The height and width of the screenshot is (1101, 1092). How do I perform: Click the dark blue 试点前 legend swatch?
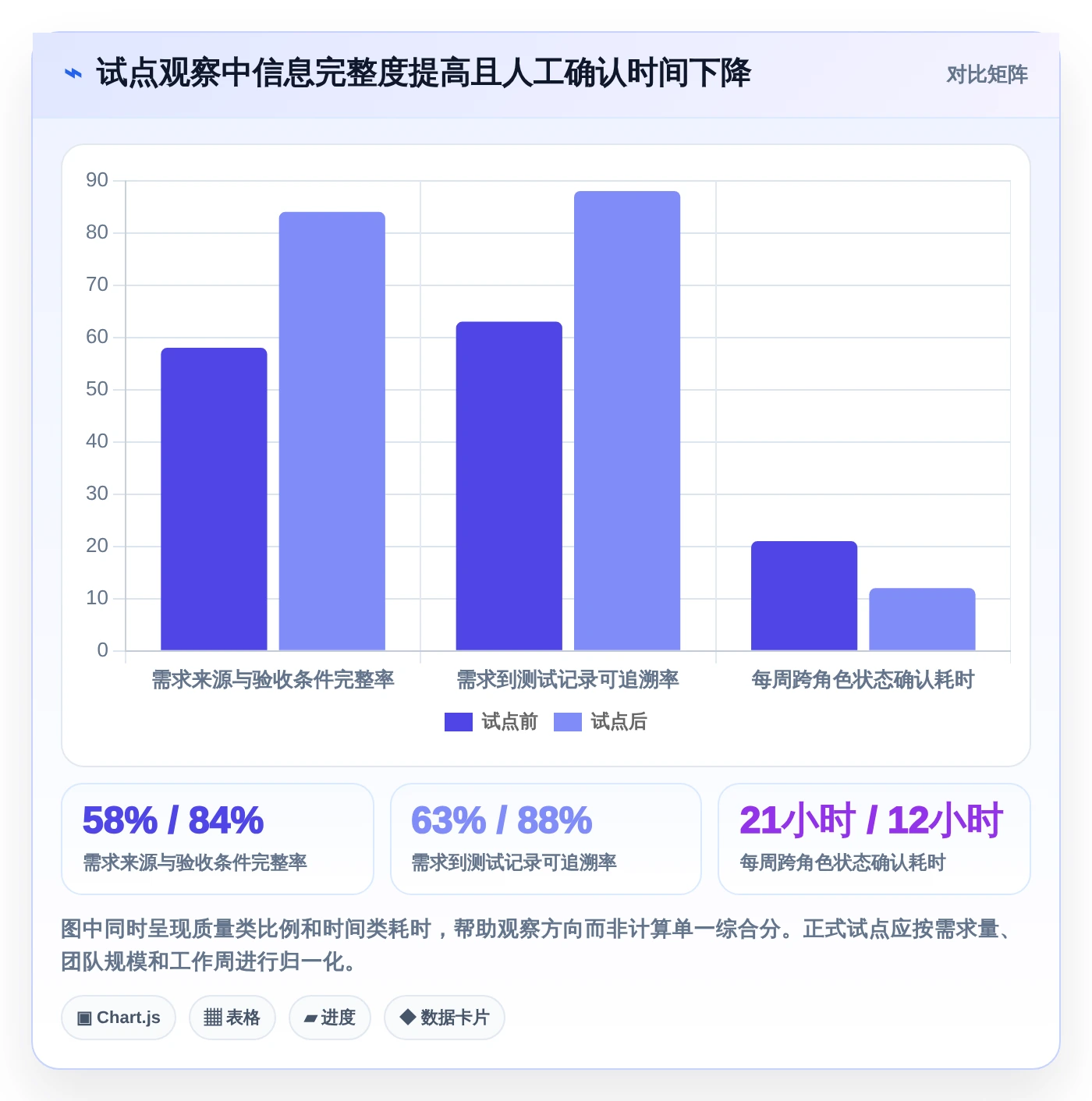[459, 722]
